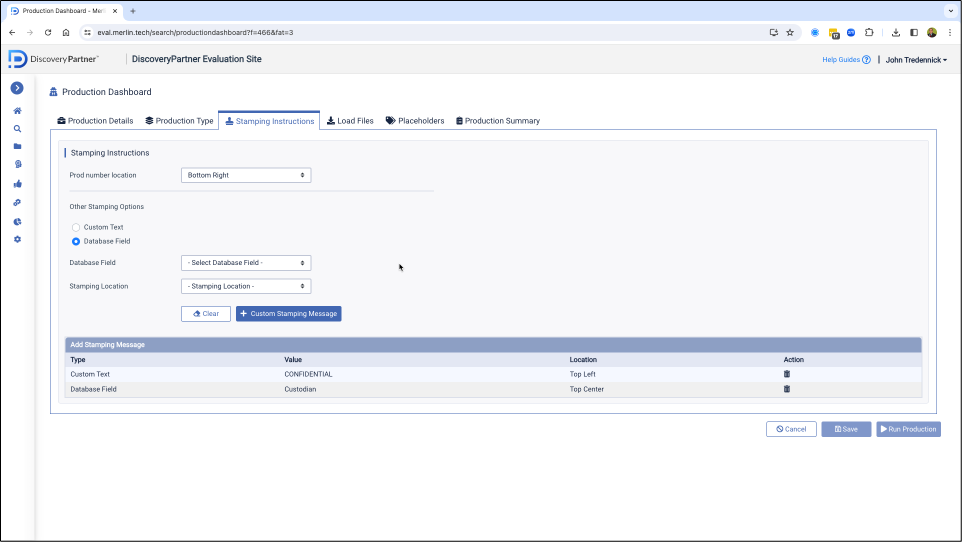Bookmark this page with the star icon
The image size is (962, 542).
click(790, 32)
